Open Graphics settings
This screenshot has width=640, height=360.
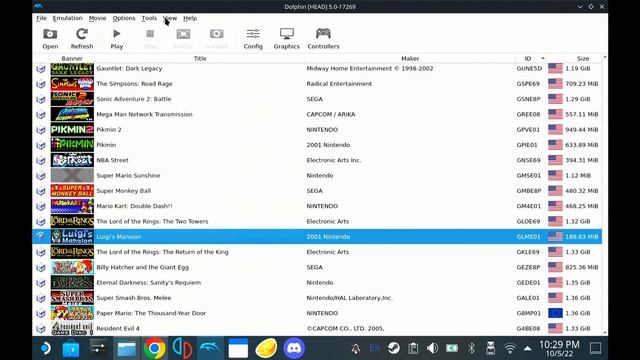click(x=287, y=39)
